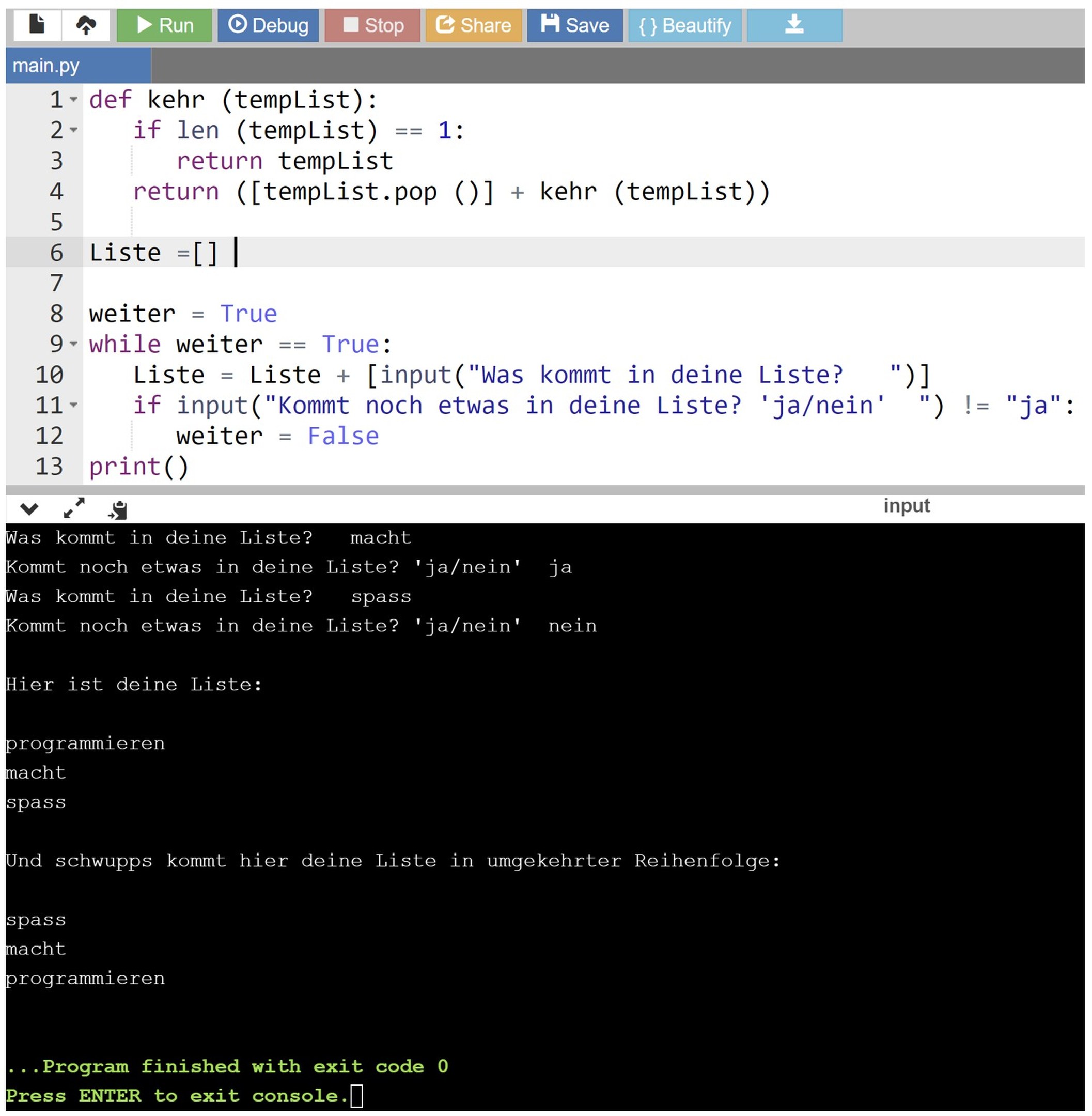This screenshot has width=1092, height=1116.
Task: Collapse the console with the chevron icon
Action: pos(29,508)
